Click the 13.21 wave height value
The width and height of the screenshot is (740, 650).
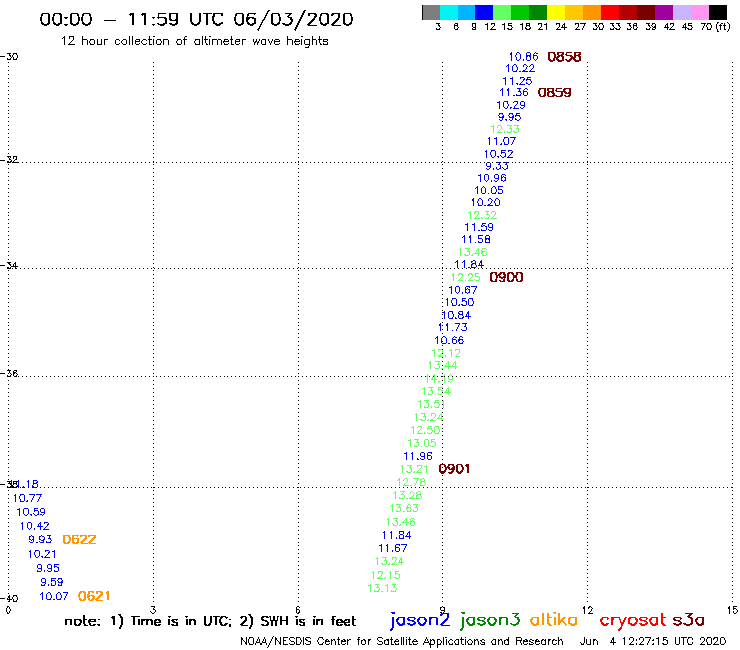point(414,469)
